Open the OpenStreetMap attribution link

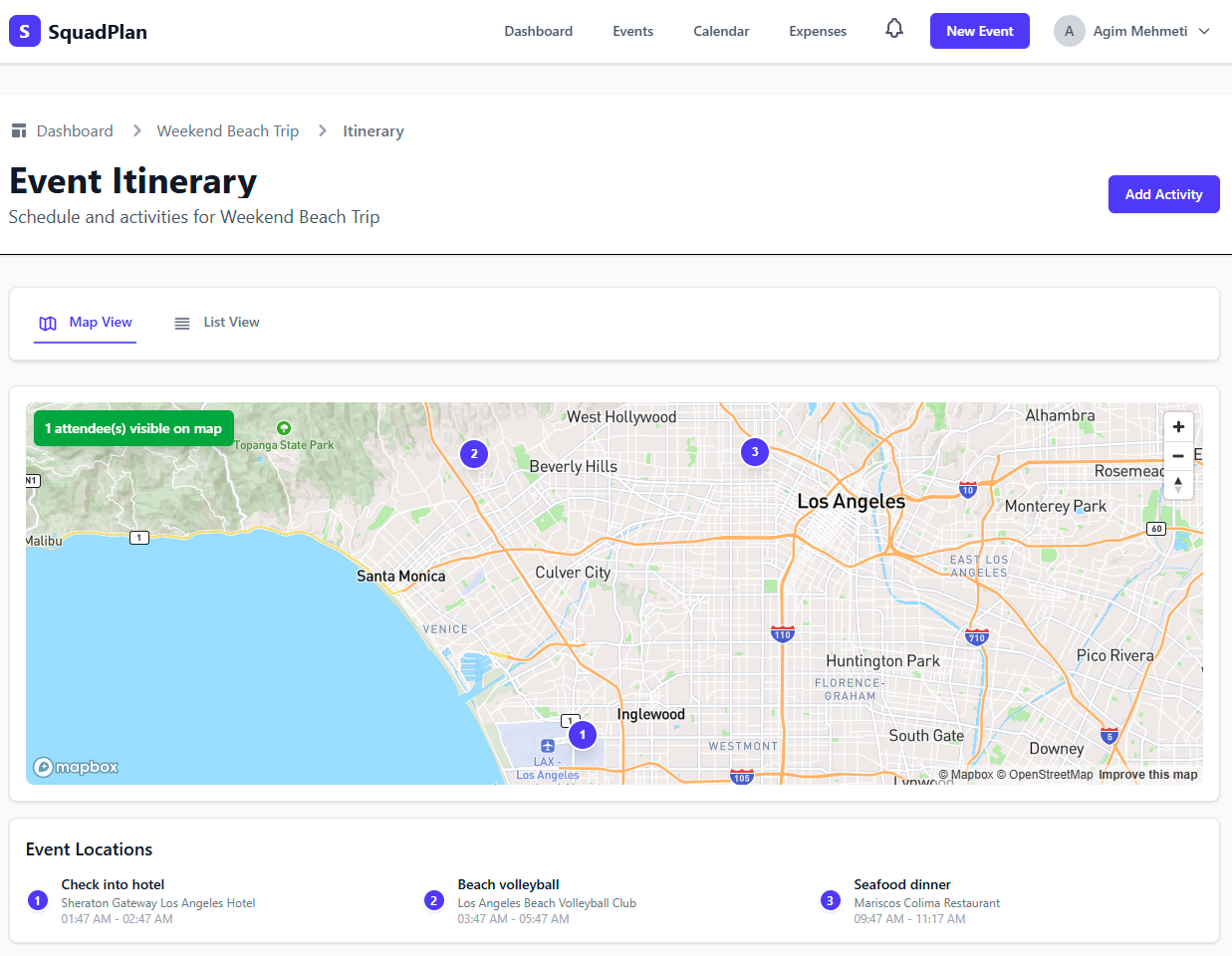point(1045,775)
